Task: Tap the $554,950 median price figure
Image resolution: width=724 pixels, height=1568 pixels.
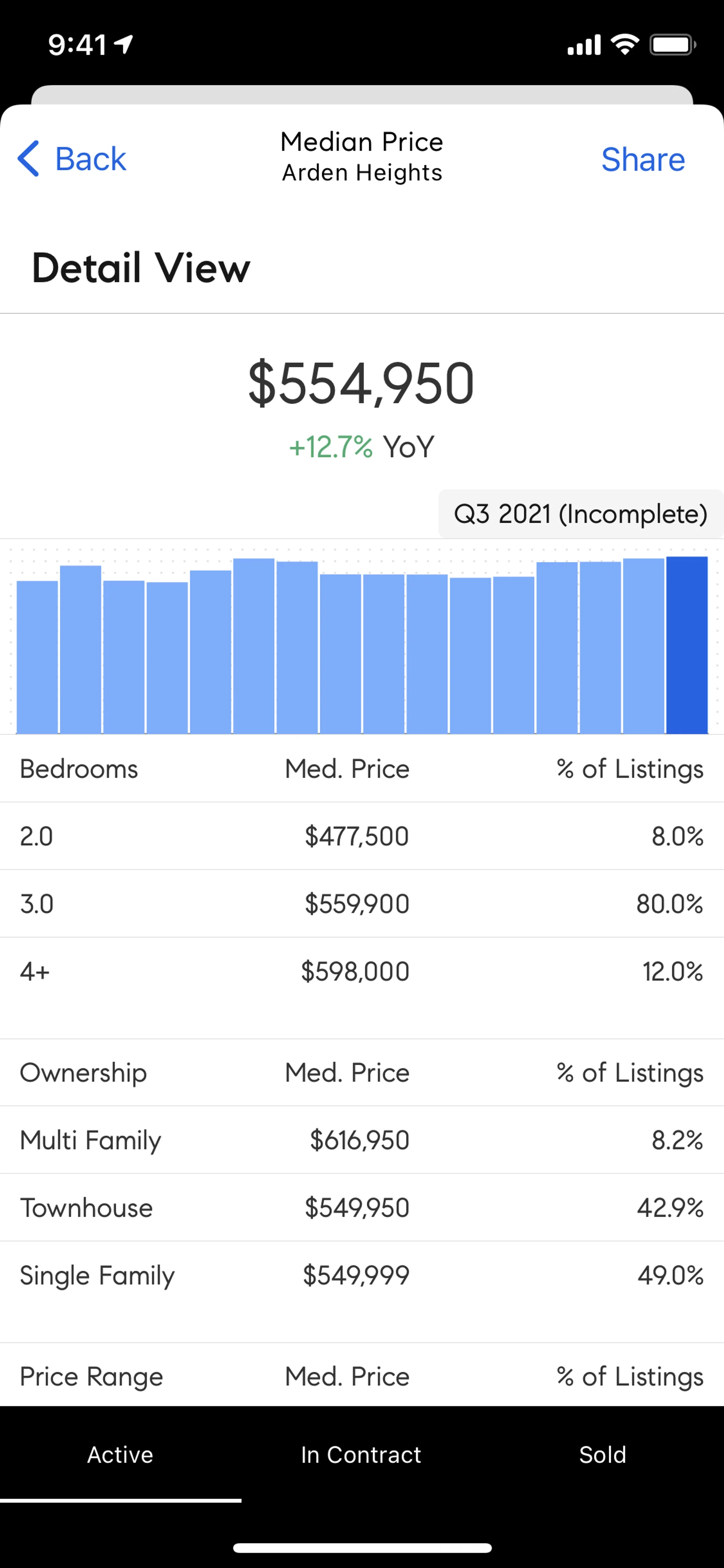Action: pos(361,384)
